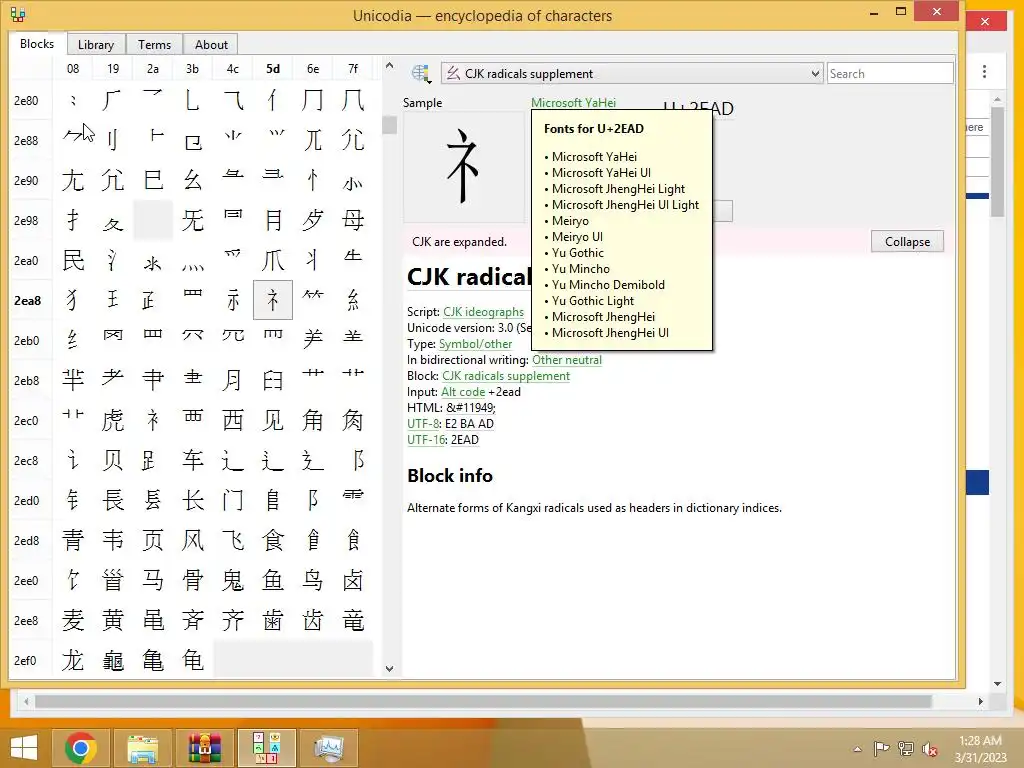Select character 母 in row 2e98

click(353, 220)
